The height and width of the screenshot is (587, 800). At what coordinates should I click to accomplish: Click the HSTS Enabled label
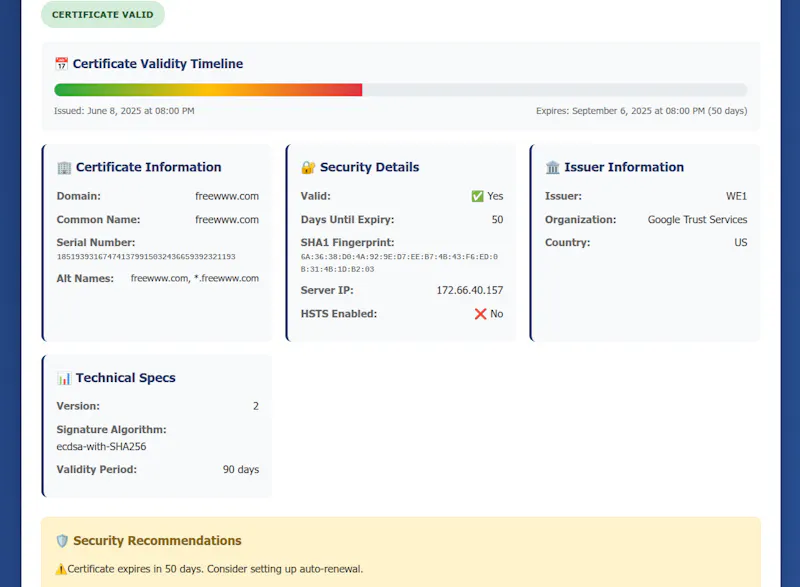[x=339, y=314]
